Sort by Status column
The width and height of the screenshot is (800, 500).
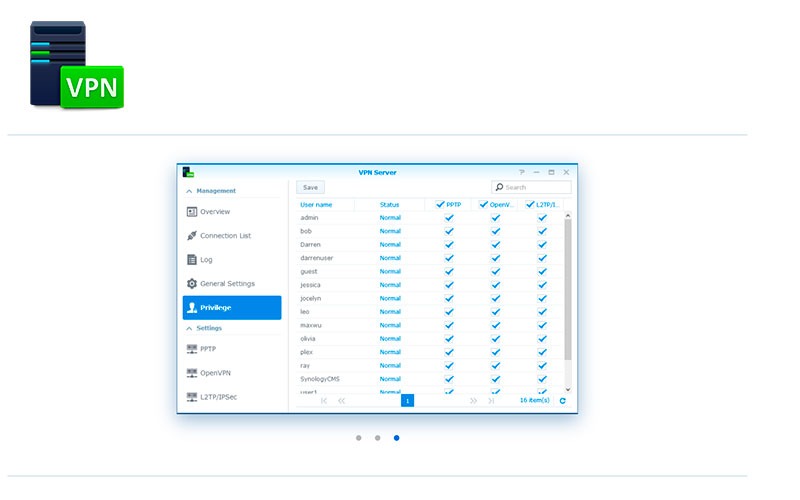[390, 205]
